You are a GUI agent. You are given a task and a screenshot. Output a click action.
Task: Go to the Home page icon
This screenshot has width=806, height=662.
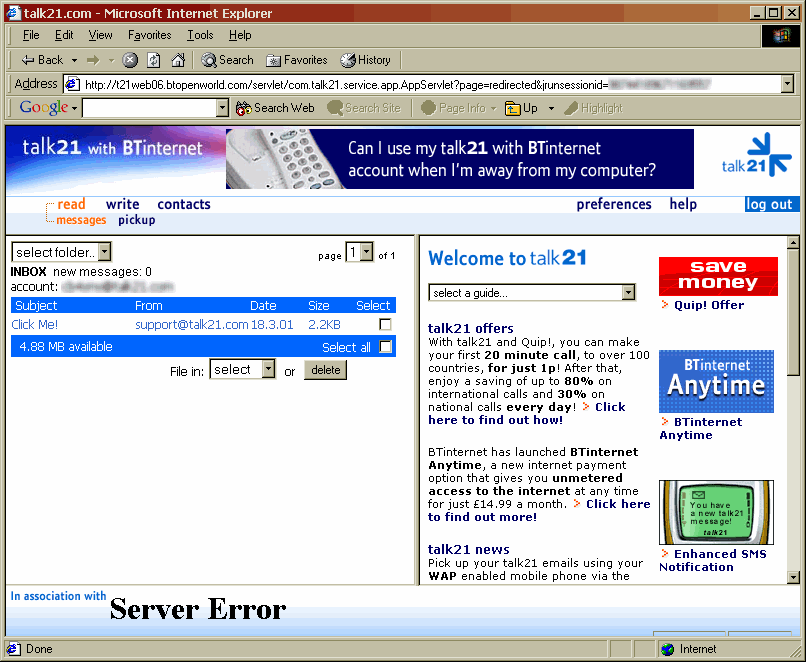pos(178,60)
